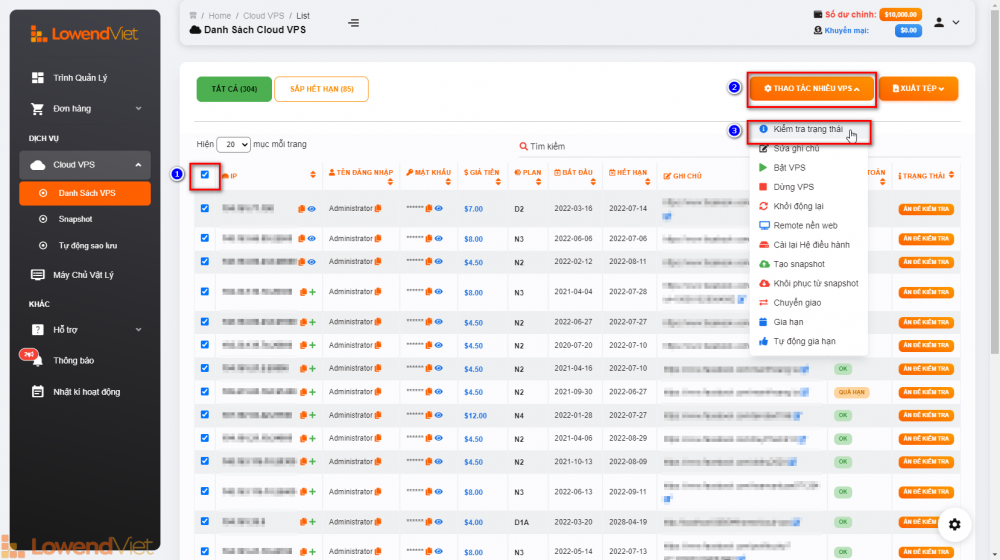Click the $10,000.00 balance badge

coord(901,15)
